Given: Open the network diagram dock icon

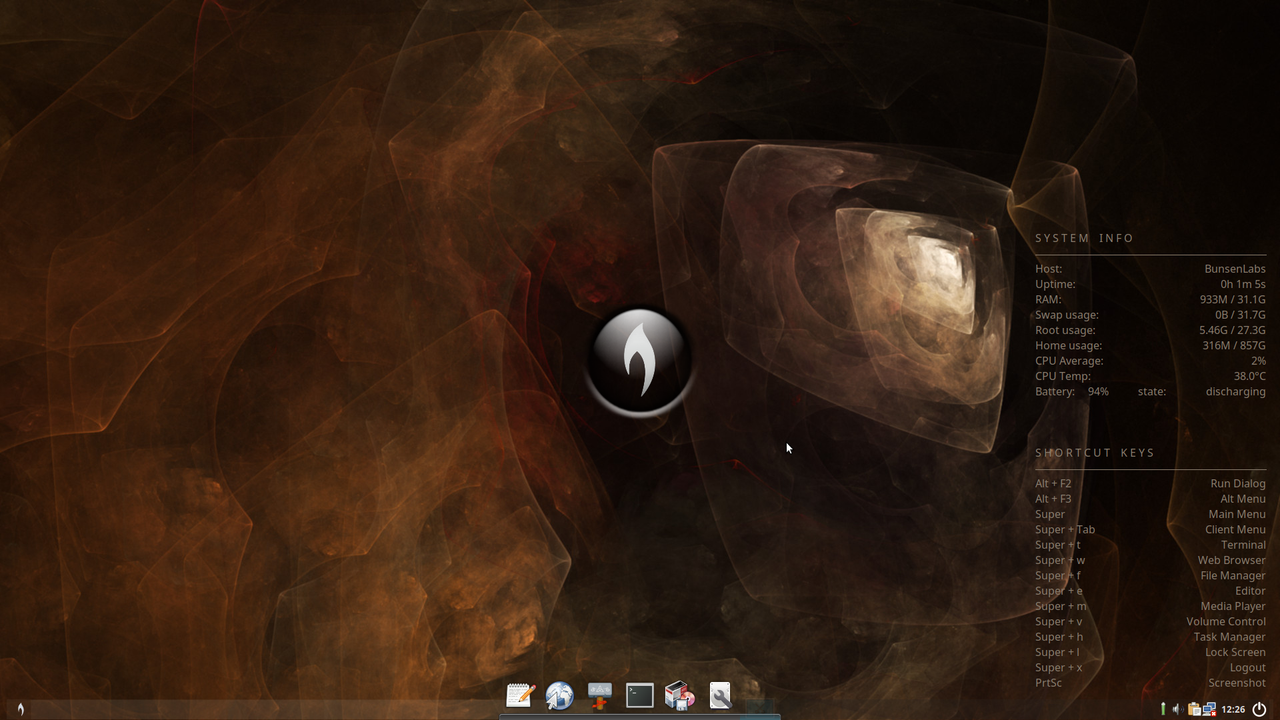Looking at the screenshot, I should [x=600, y=695].
